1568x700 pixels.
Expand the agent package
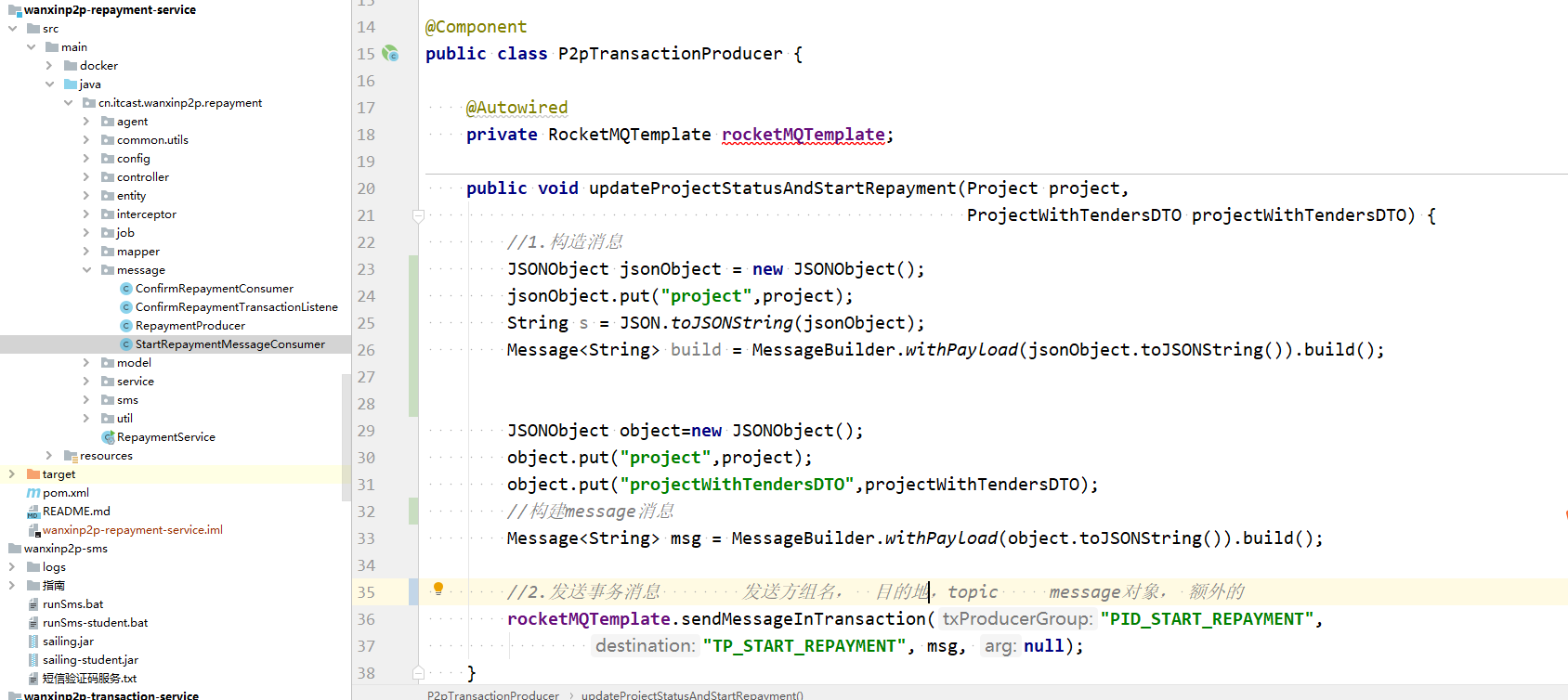86,122
